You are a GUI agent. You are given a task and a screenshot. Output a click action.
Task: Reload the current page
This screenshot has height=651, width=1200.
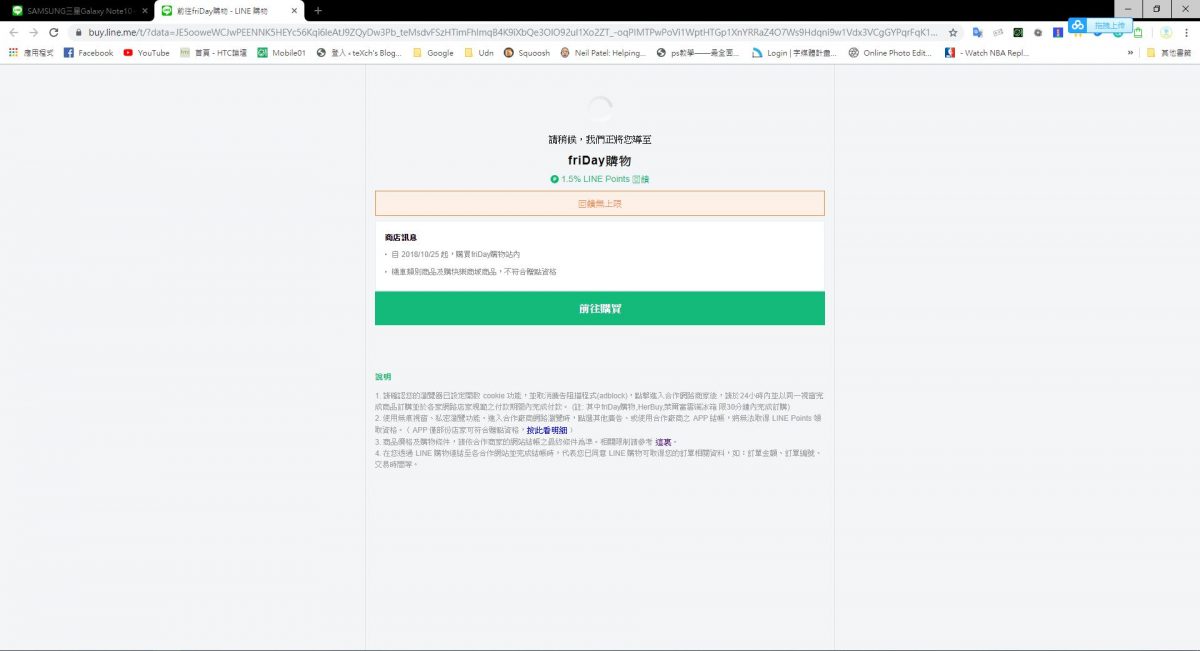point(54,32)
